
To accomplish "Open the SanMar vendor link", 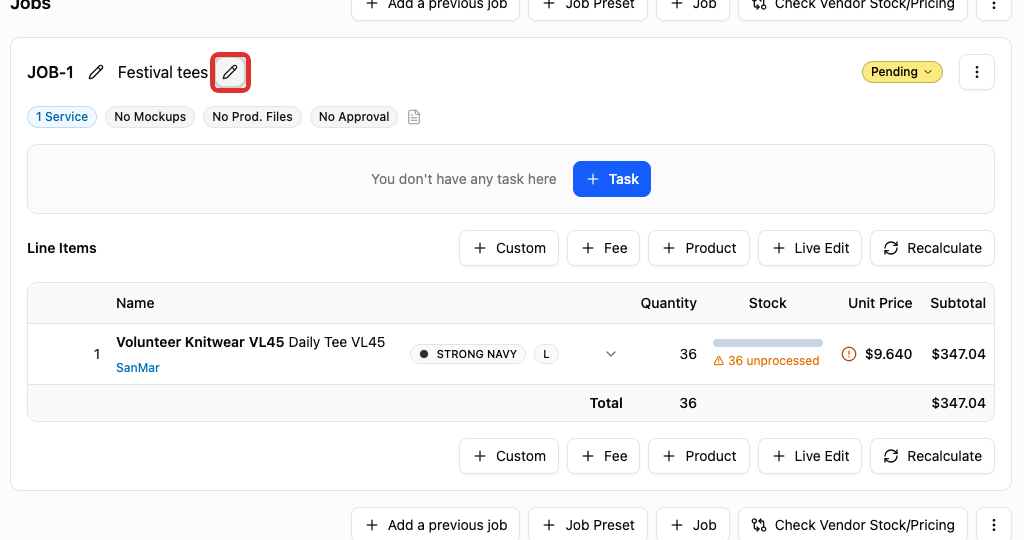I will [138, 368].
